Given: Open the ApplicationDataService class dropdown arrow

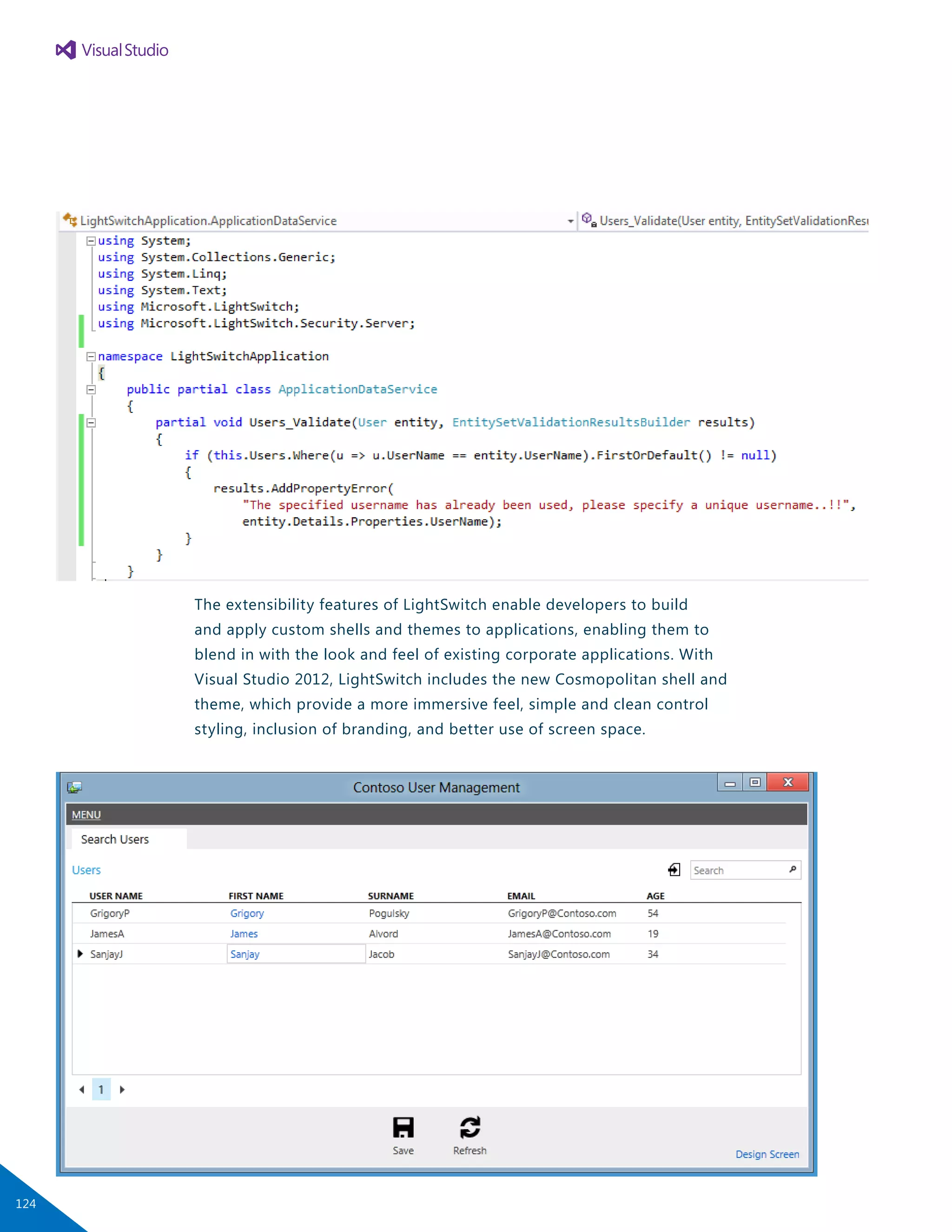Looking at the screenshot, I should pos(570,221).
